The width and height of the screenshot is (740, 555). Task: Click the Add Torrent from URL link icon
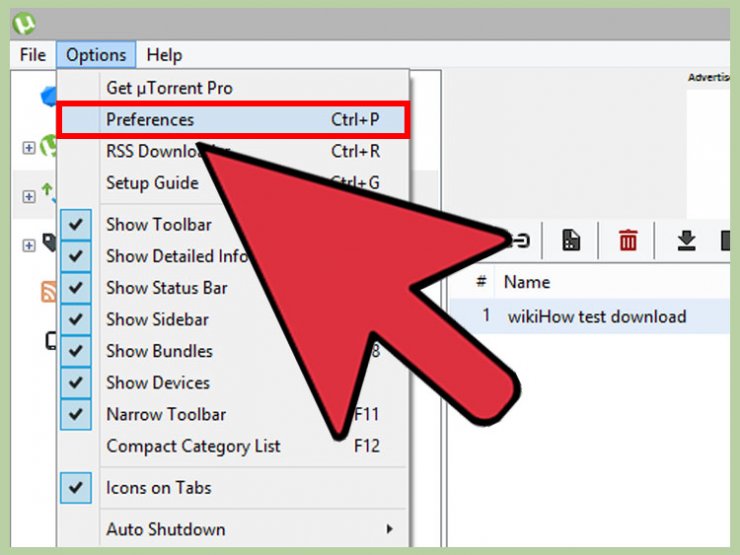521,241
